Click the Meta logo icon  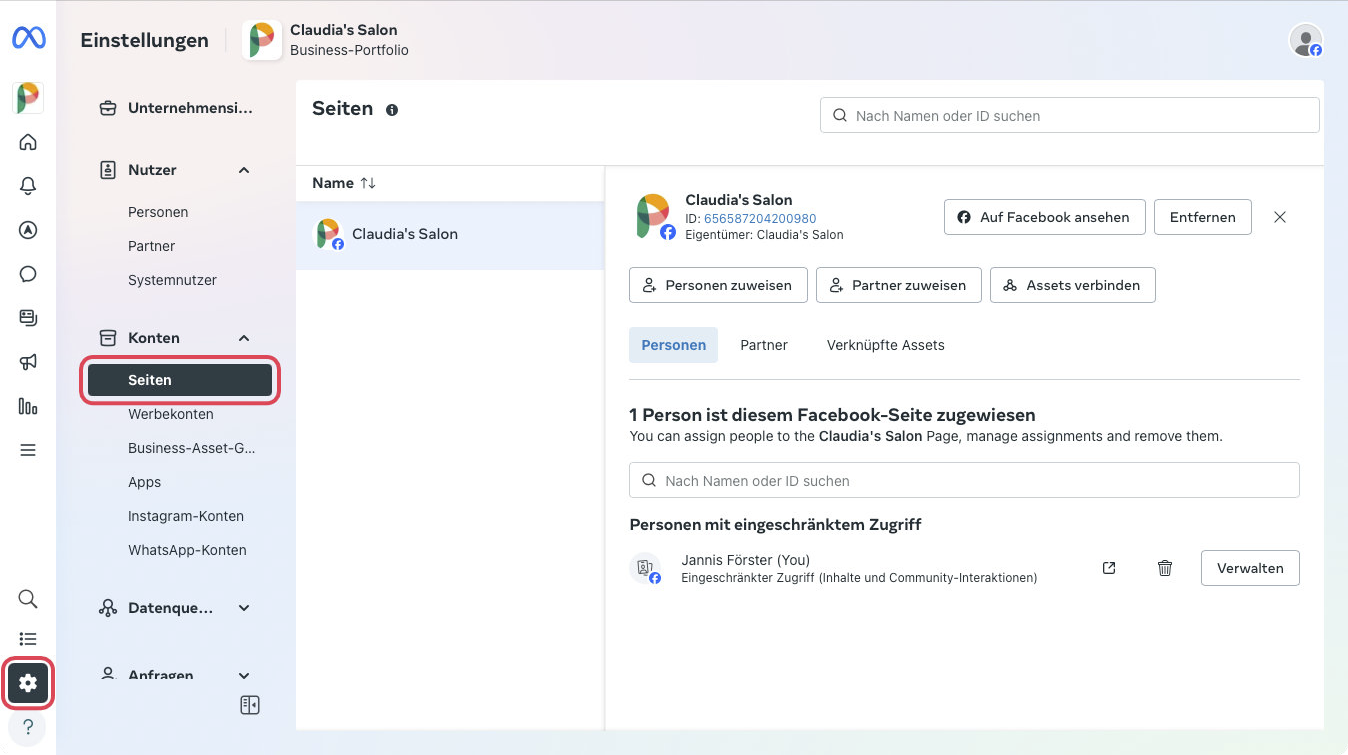point(28,39)
